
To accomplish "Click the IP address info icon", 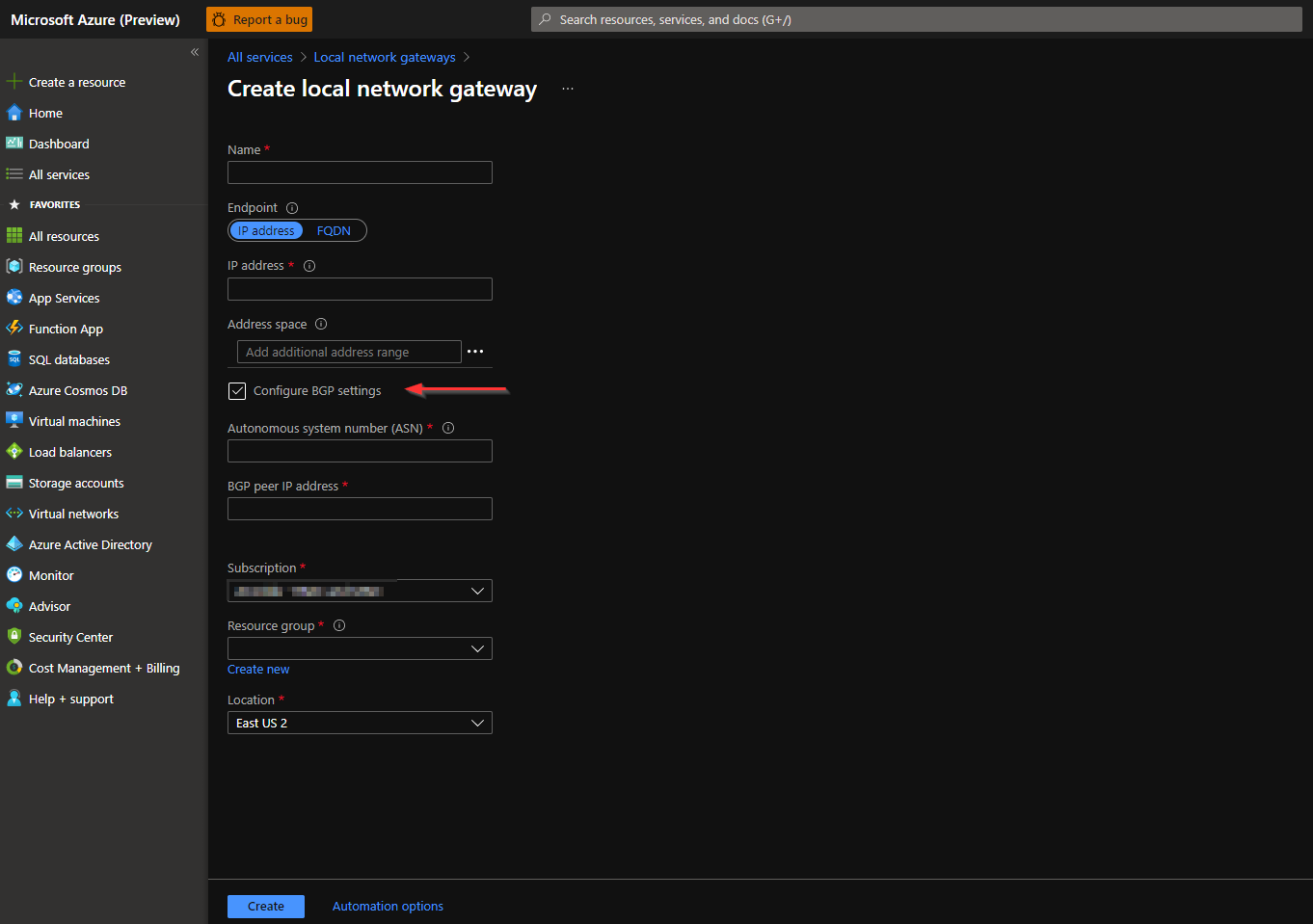I will point(309,266).
